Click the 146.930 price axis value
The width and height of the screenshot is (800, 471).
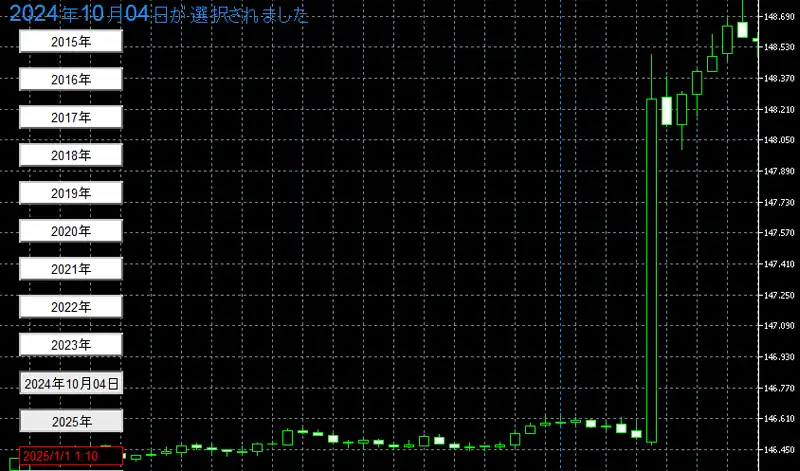(x=779, y=357)
